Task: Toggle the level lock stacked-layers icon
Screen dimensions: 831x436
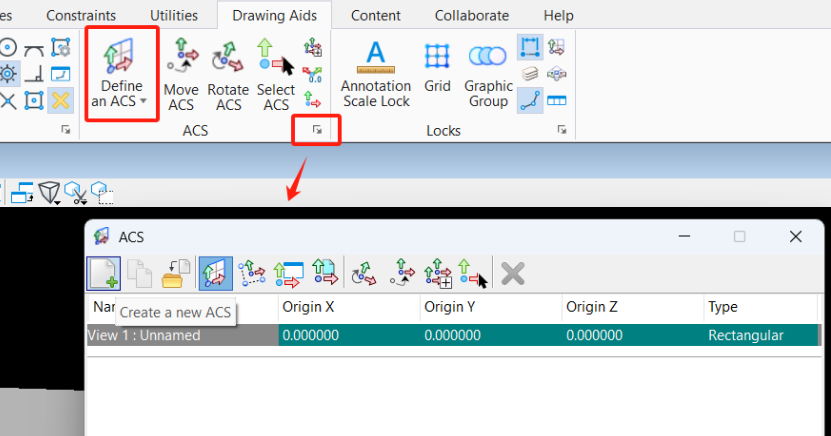Action: point(530,74)
